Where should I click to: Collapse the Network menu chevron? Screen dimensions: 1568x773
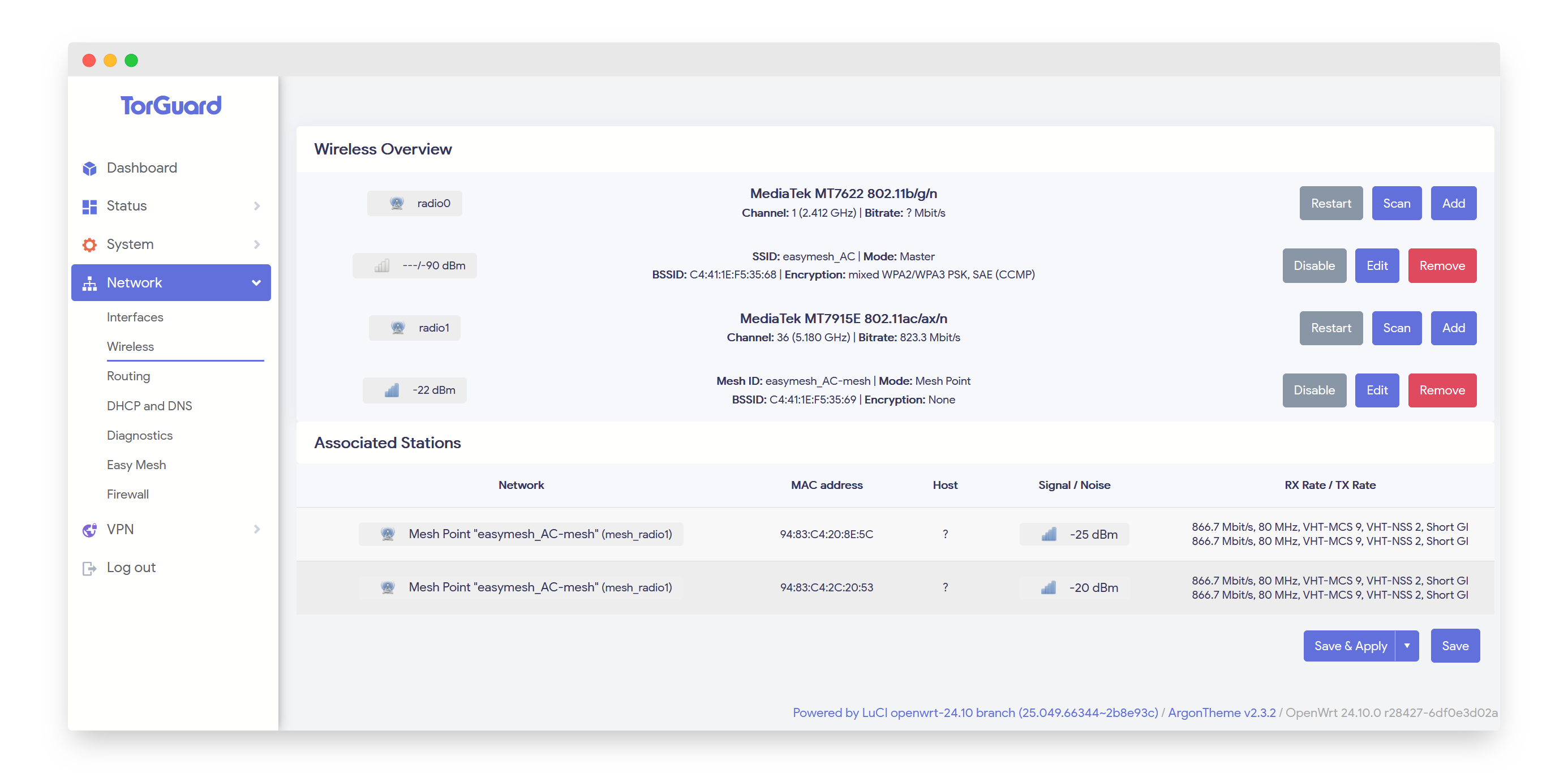click(256, 282)
